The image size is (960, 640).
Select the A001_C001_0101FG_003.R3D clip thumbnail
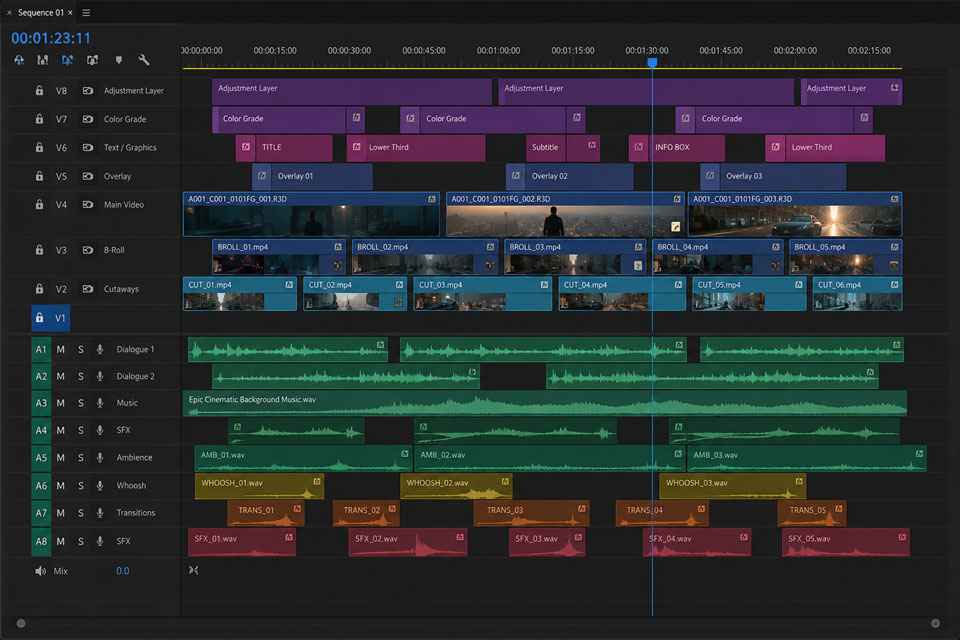click(x=795, y=220)
